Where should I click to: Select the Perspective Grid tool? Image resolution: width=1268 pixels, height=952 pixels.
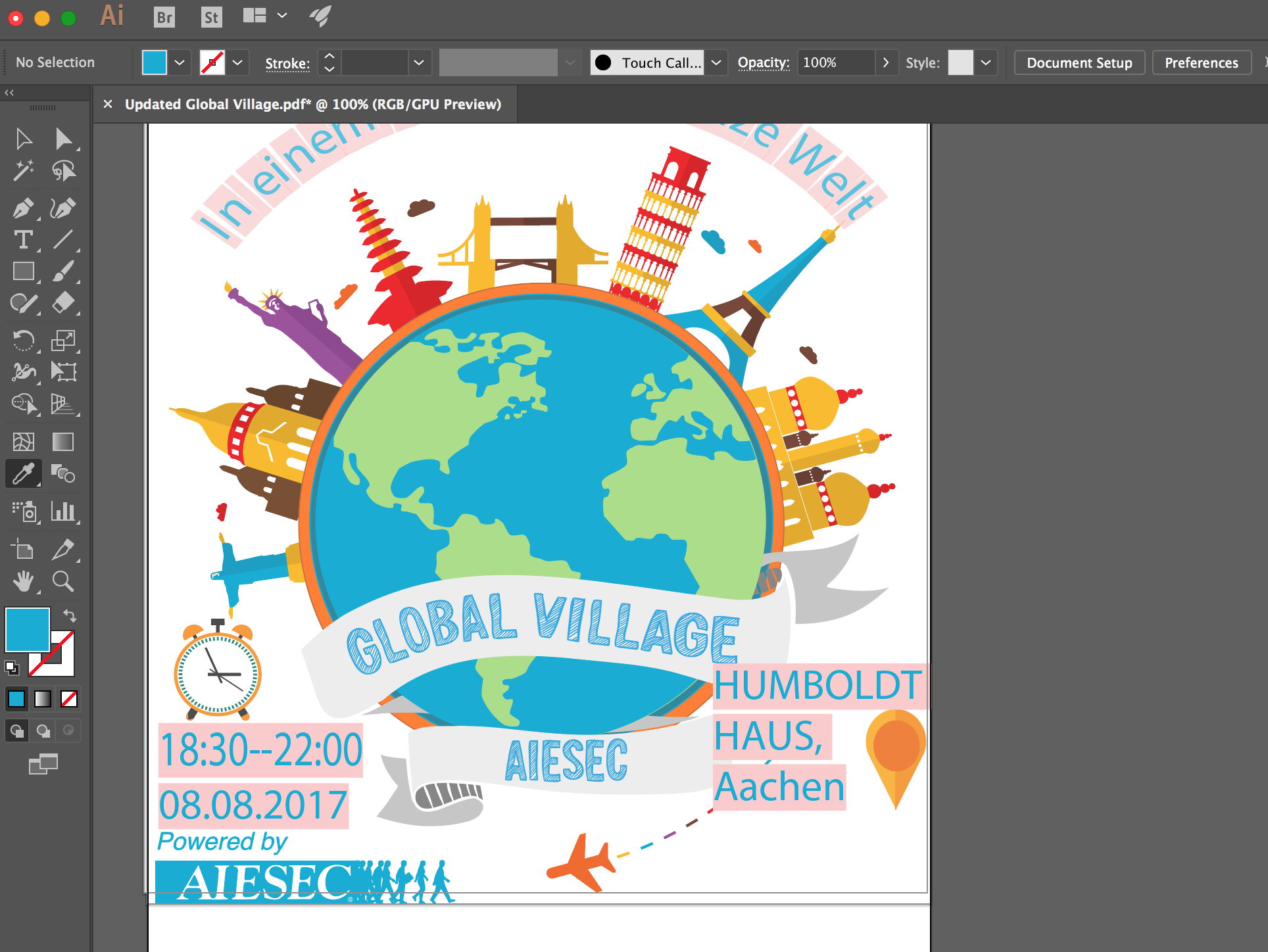(x=63, y=404)
